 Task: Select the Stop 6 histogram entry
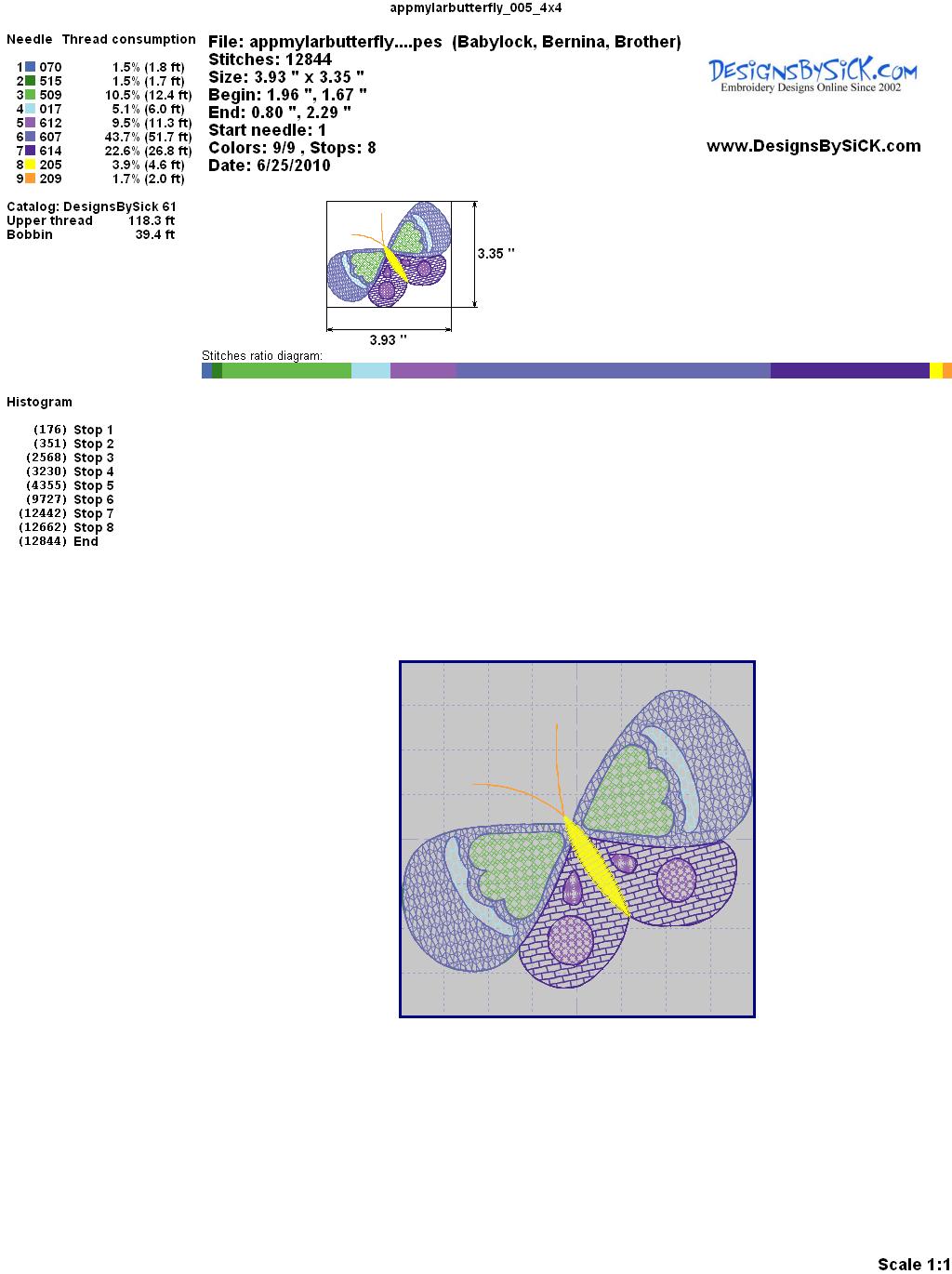click(x=93, y=499)
